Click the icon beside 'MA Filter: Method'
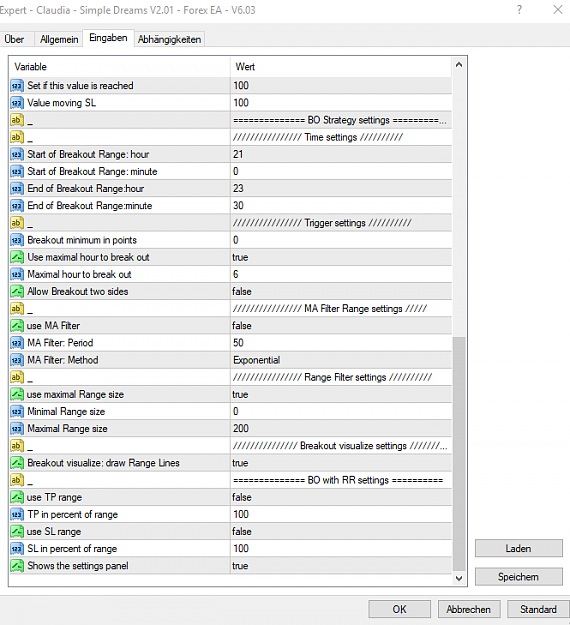Screen dimensions: 570x625 tap(17, 360)
